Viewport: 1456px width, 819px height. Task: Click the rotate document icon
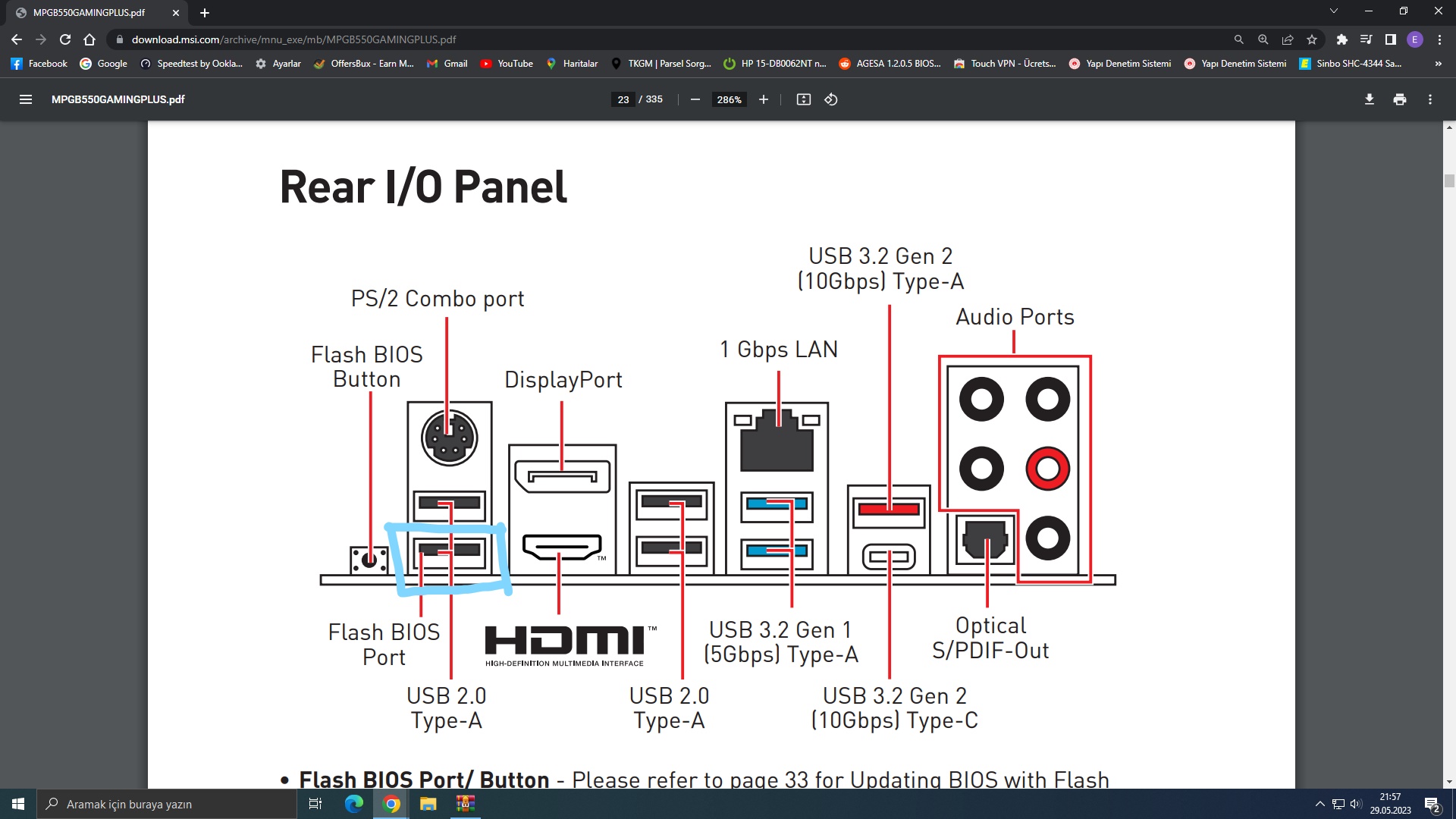click(832, 99)
